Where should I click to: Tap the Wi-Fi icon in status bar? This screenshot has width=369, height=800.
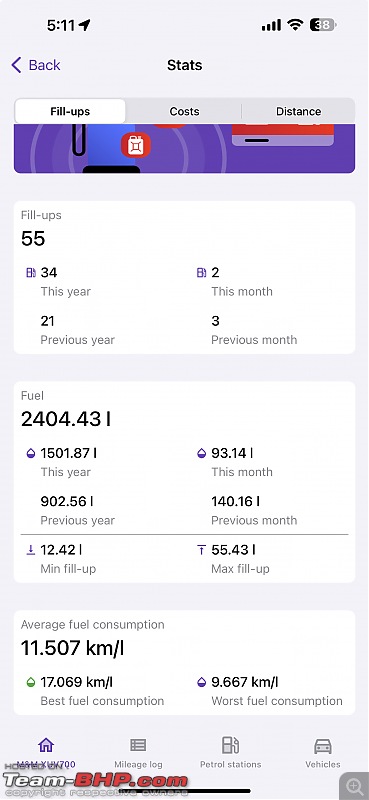[x=295, y=24]
